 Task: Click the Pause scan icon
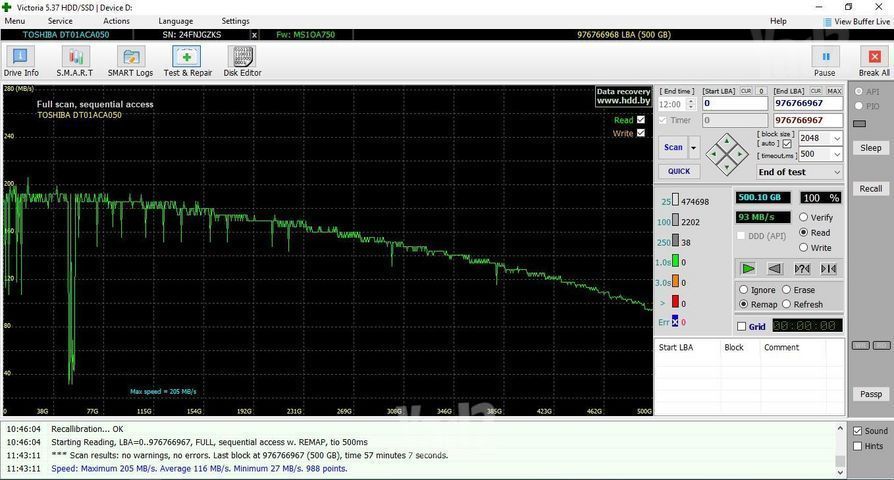826,56
